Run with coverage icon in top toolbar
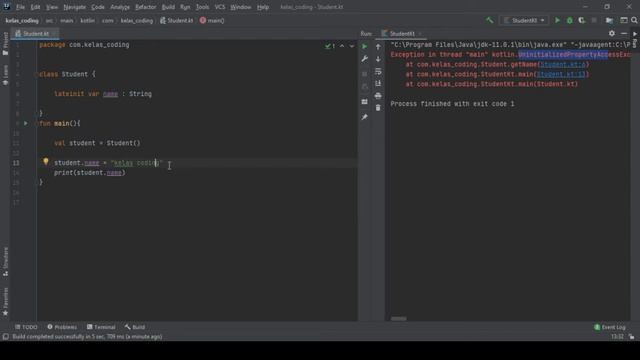 (x=582, y=20)
